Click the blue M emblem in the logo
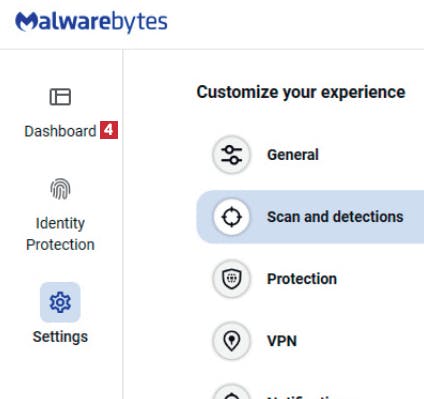Image resolution: width=424 pixels, height=399 pixels. (27, 22)
